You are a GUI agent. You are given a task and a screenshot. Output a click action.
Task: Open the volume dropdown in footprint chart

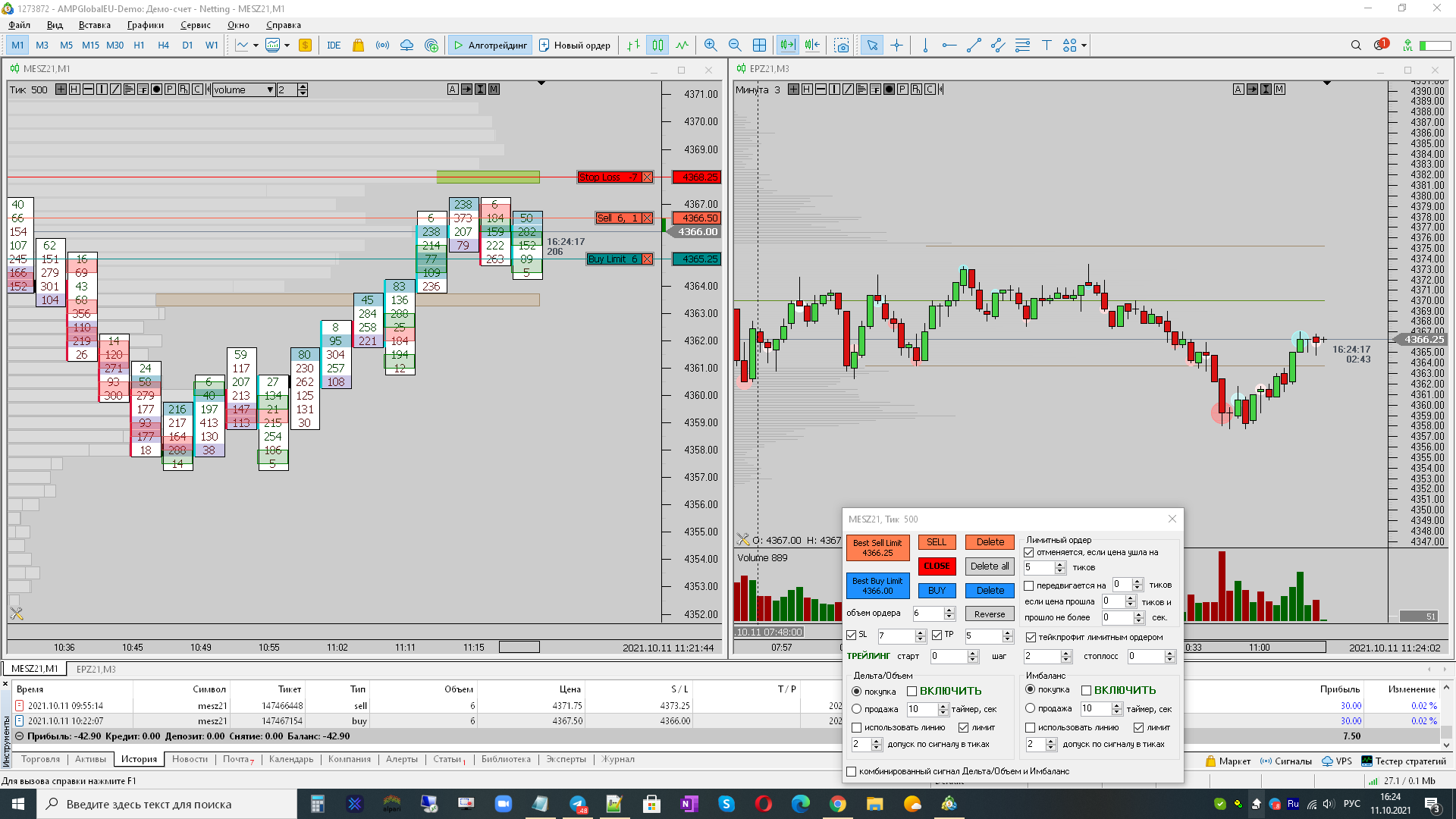[x=269, y=90]
